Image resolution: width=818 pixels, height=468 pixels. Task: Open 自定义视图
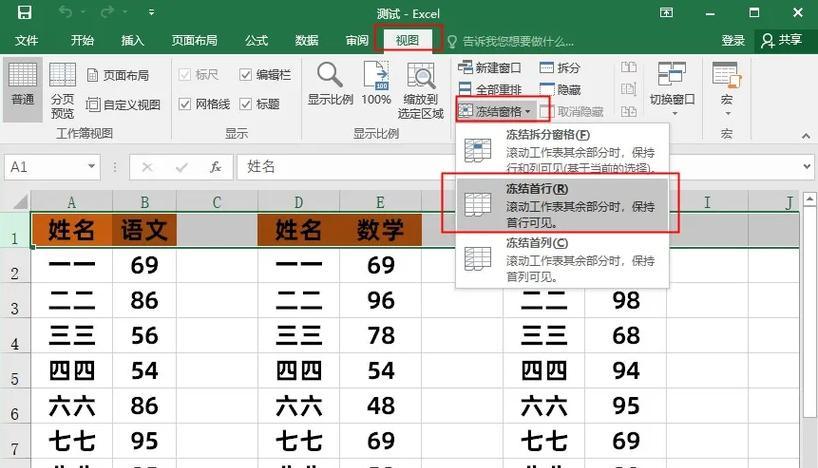[123, 104]
